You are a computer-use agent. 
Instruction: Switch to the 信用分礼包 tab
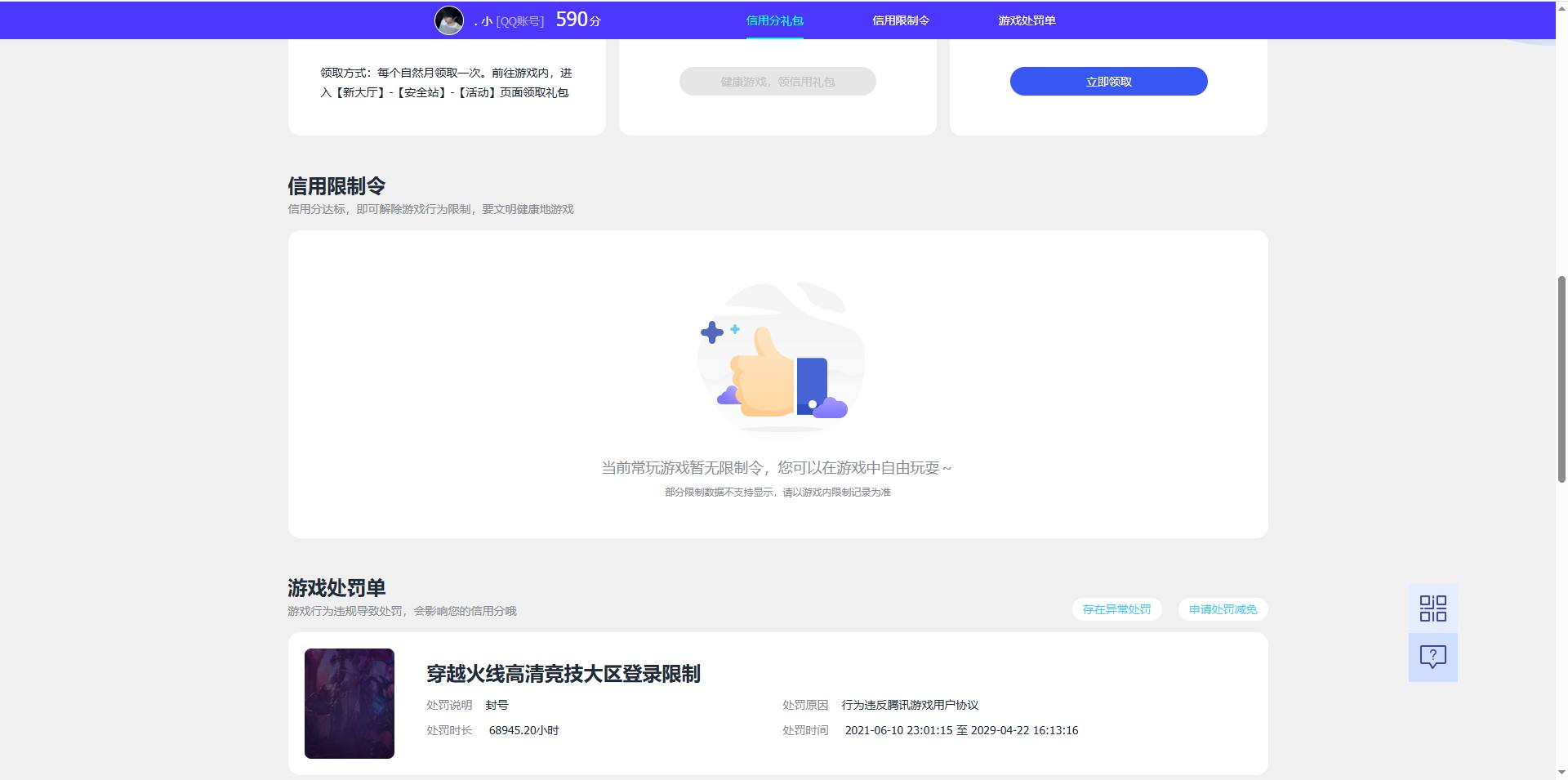pyautogui.click(x=774, y=20)
